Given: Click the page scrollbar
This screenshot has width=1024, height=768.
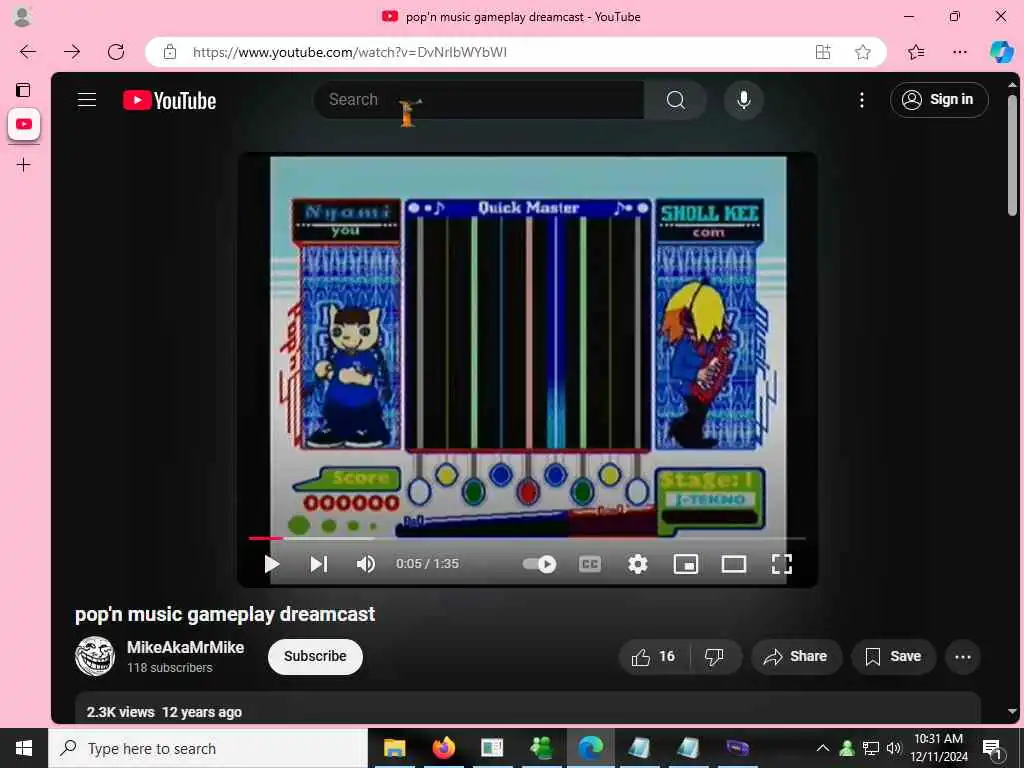Looking at the screenshot, I should pyautogui.click(x=1012, y=154).
